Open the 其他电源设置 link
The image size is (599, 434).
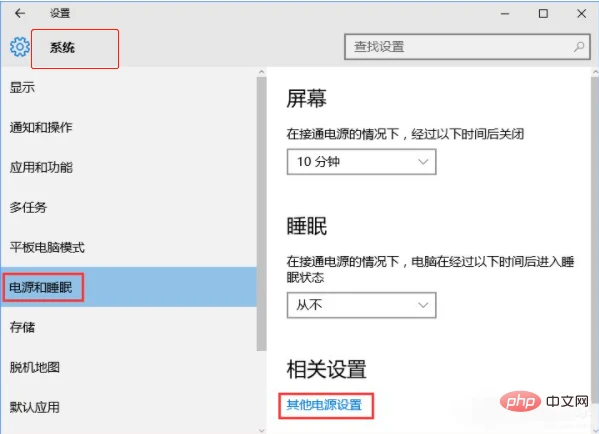pos(324,405)
